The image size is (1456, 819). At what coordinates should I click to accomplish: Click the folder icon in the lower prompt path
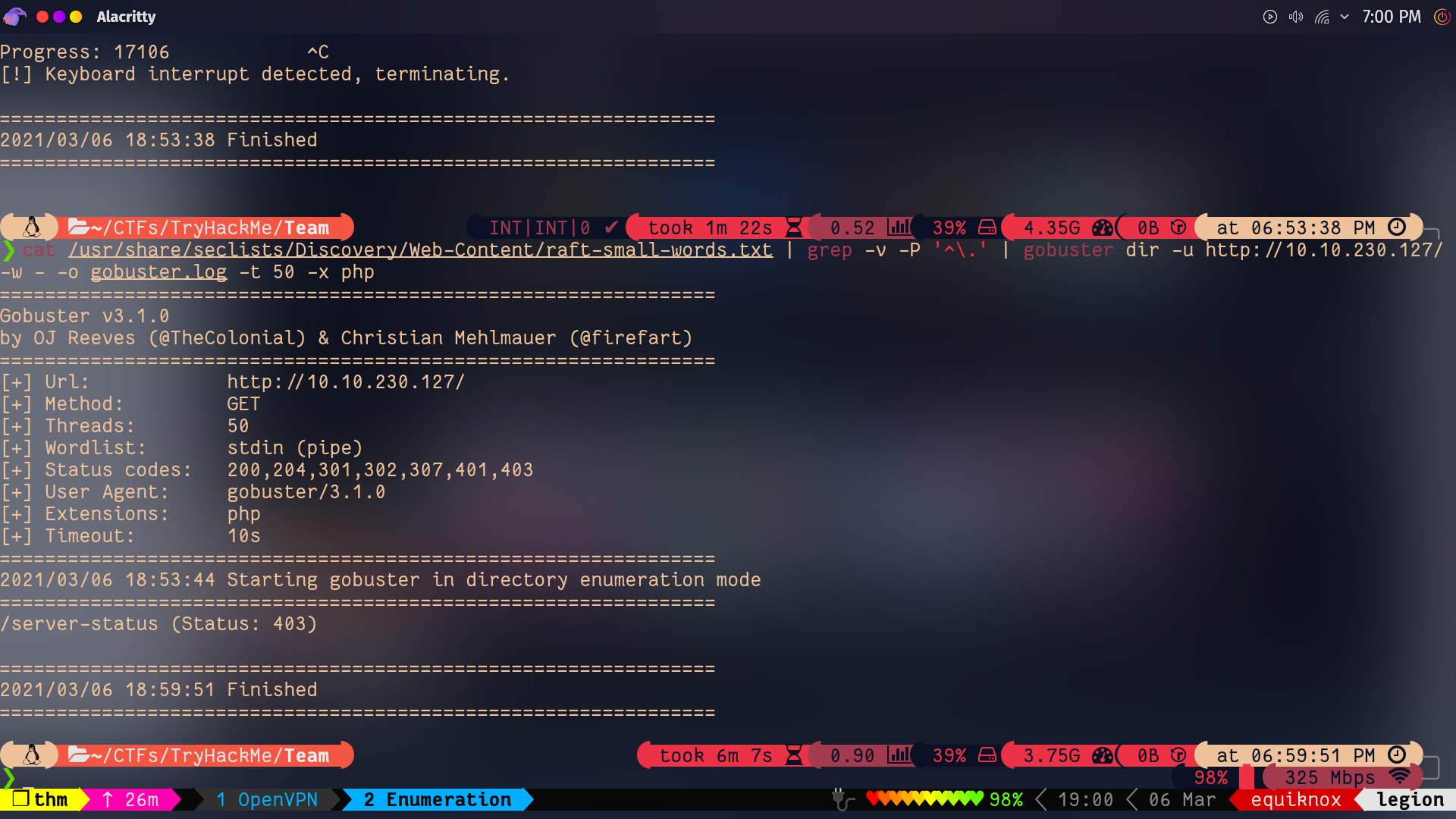point(78,755)
